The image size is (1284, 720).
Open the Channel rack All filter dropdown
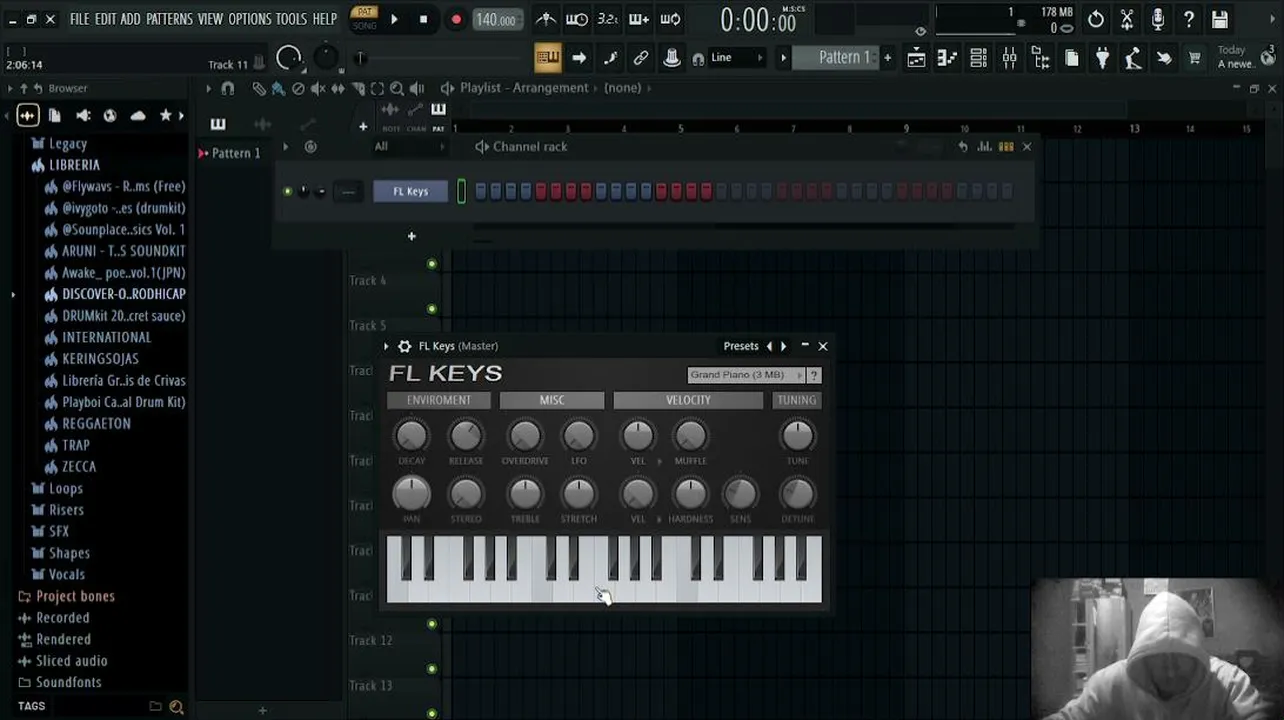click(410, 147)
